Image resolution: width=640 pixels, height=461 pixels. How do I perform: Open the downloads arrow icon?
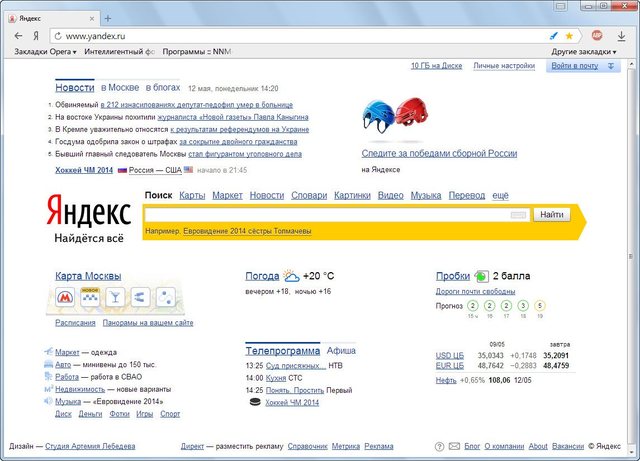621,36
